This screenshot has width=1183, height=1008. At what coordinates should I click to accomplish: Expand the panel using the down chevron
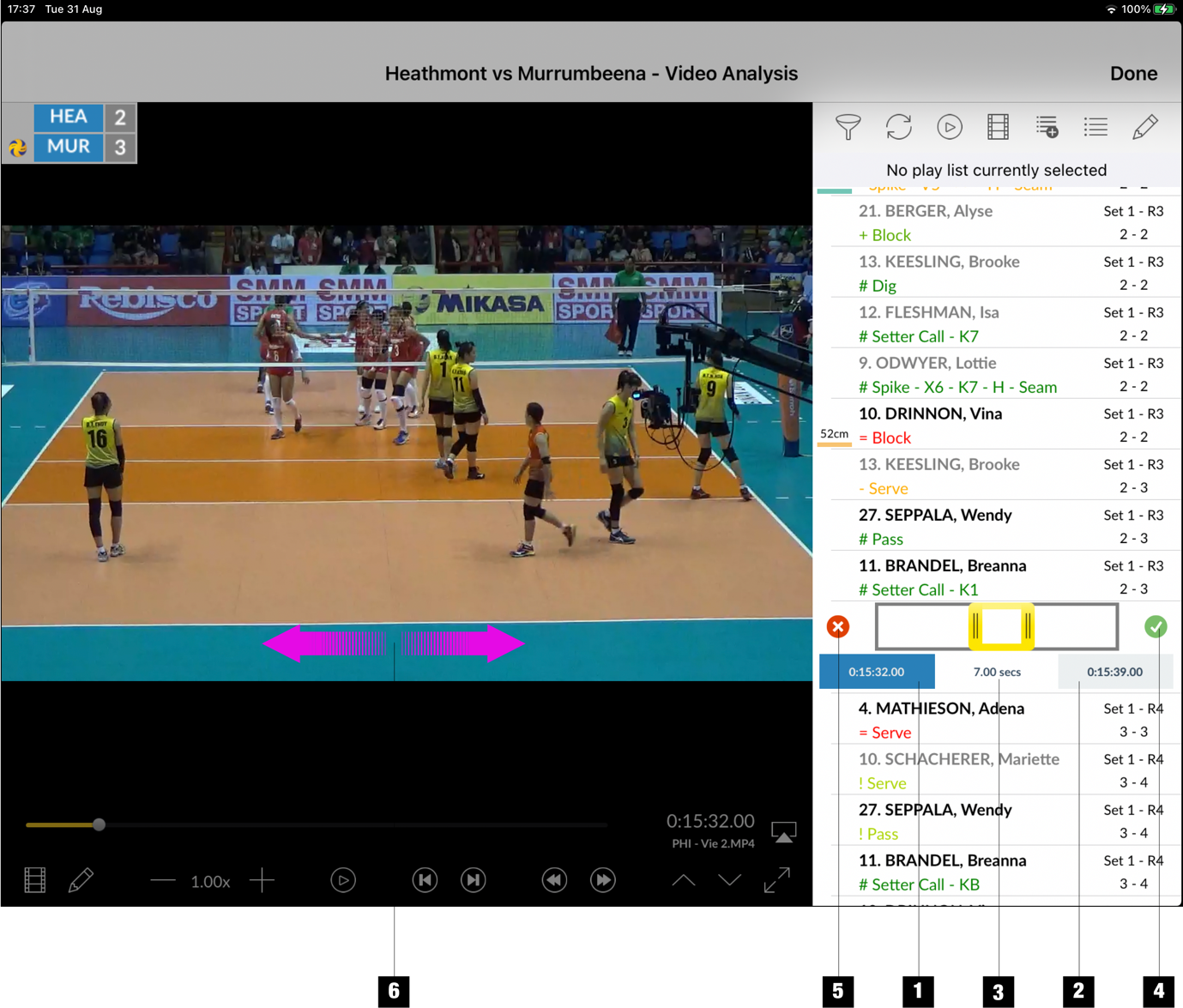pos(729,879)
